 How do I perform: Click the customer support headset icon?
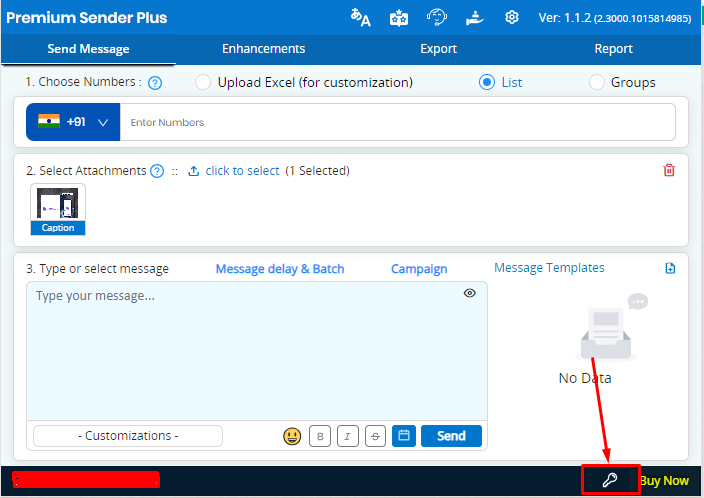tap(437, 17)
